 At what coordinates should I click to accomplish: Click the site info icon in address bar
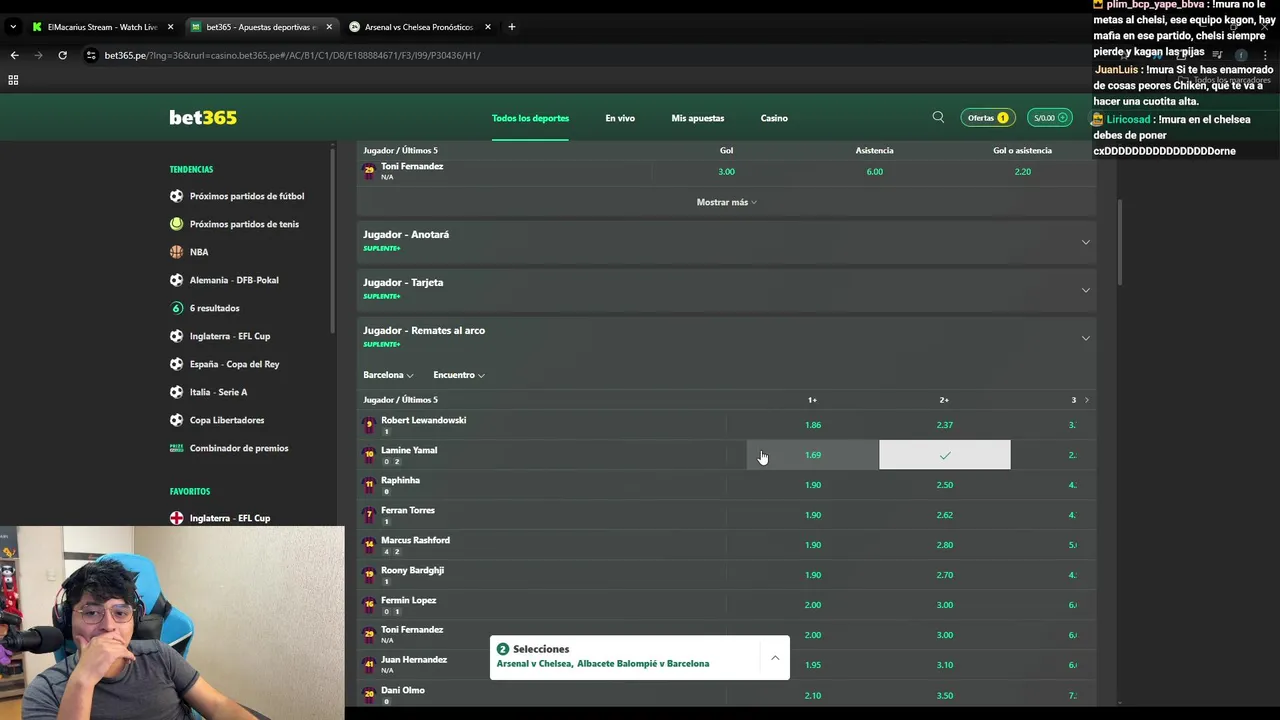point(91,55)
